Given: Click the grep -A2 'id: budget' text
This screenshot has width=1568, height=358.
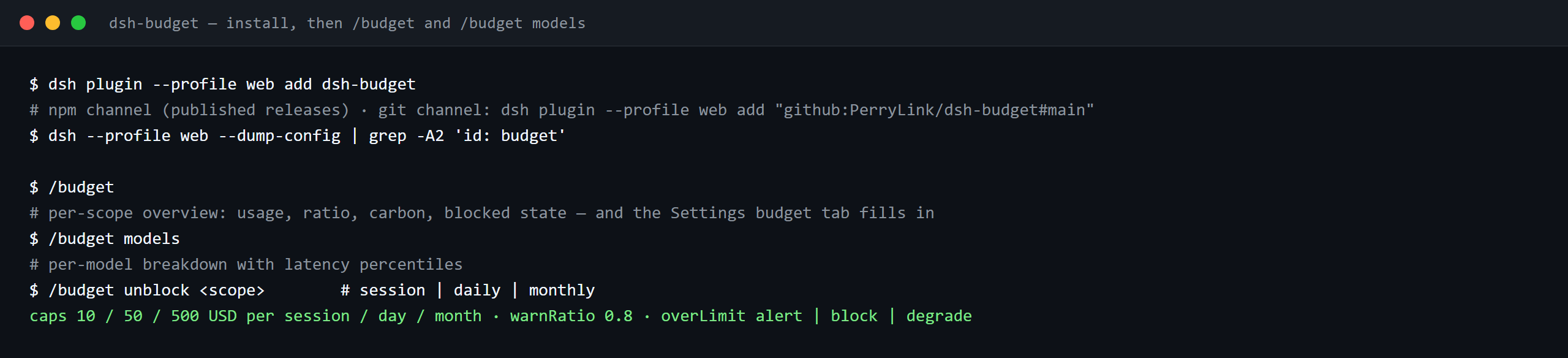Looking at the screenshot, I should 467,135.
